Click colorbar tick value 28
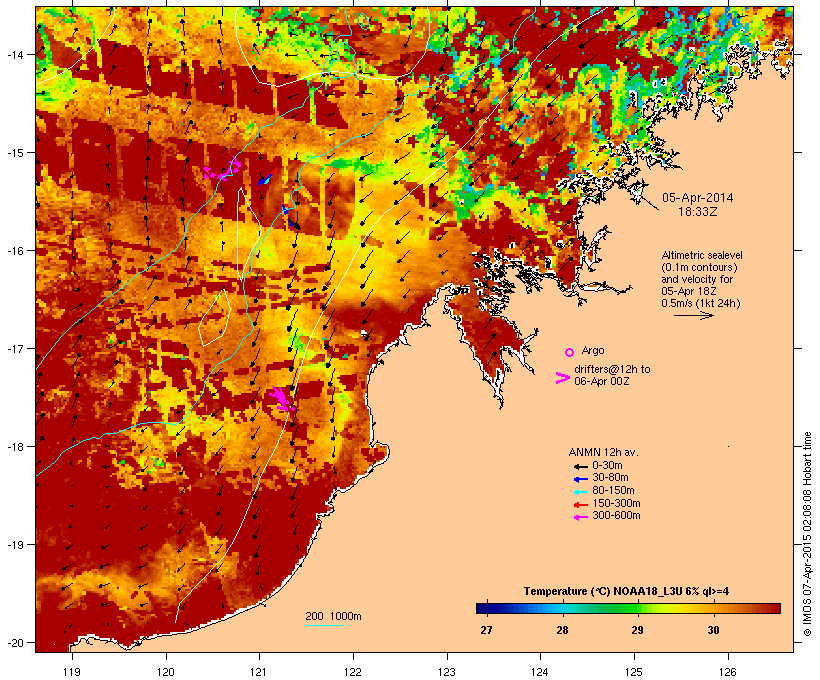 click(x=562, y=630)
